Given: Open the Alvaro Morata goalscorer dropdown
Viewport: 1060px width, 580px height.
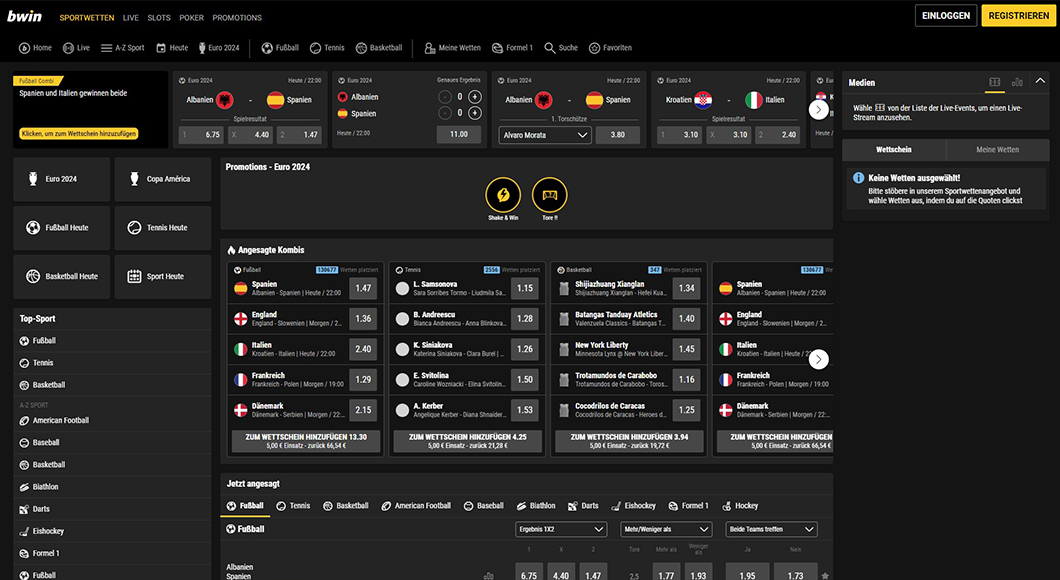Looking at the screenshot, I should [545, 135].
